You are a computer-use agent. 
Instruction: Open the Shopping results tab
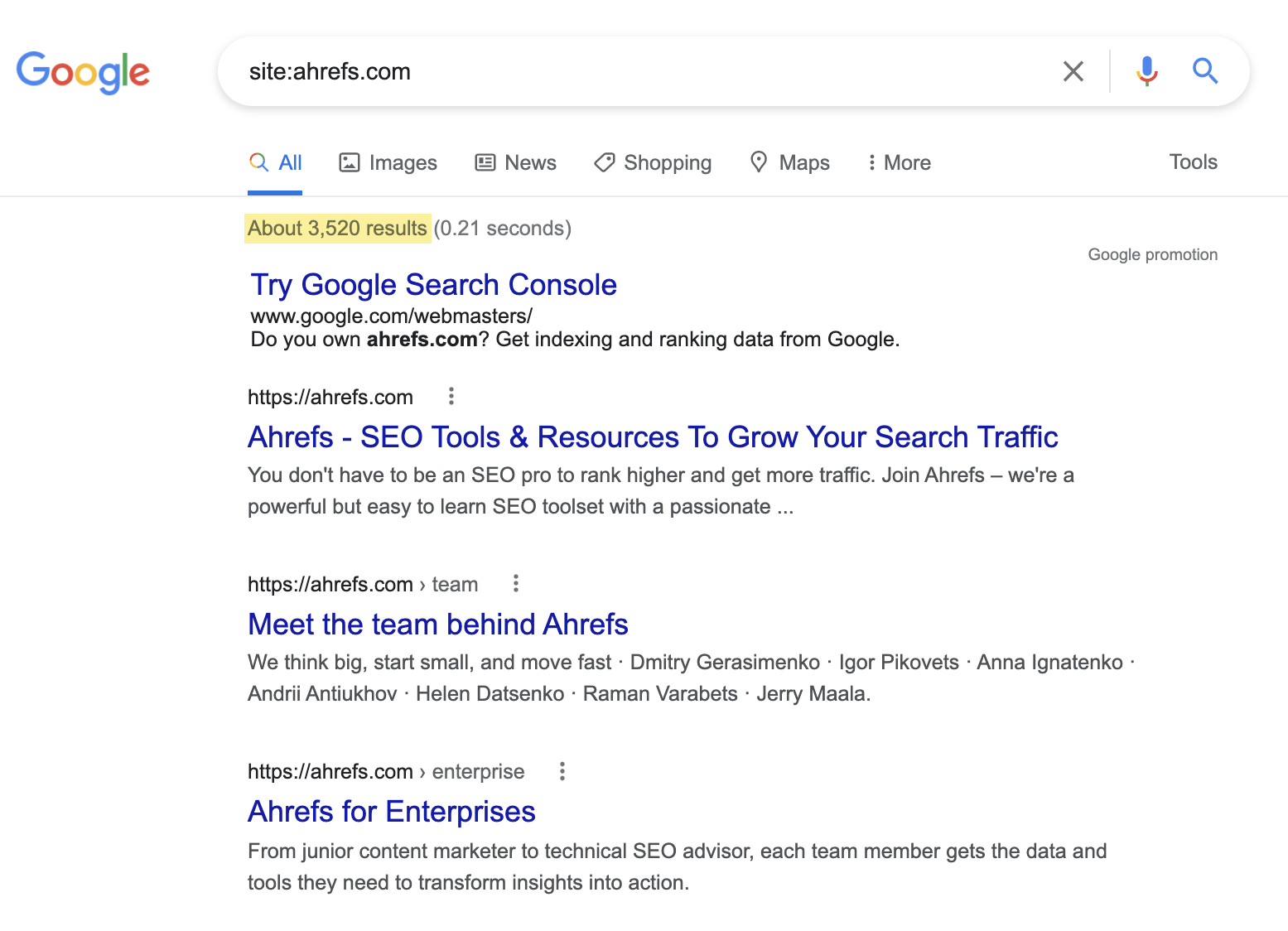pos(653,163)
